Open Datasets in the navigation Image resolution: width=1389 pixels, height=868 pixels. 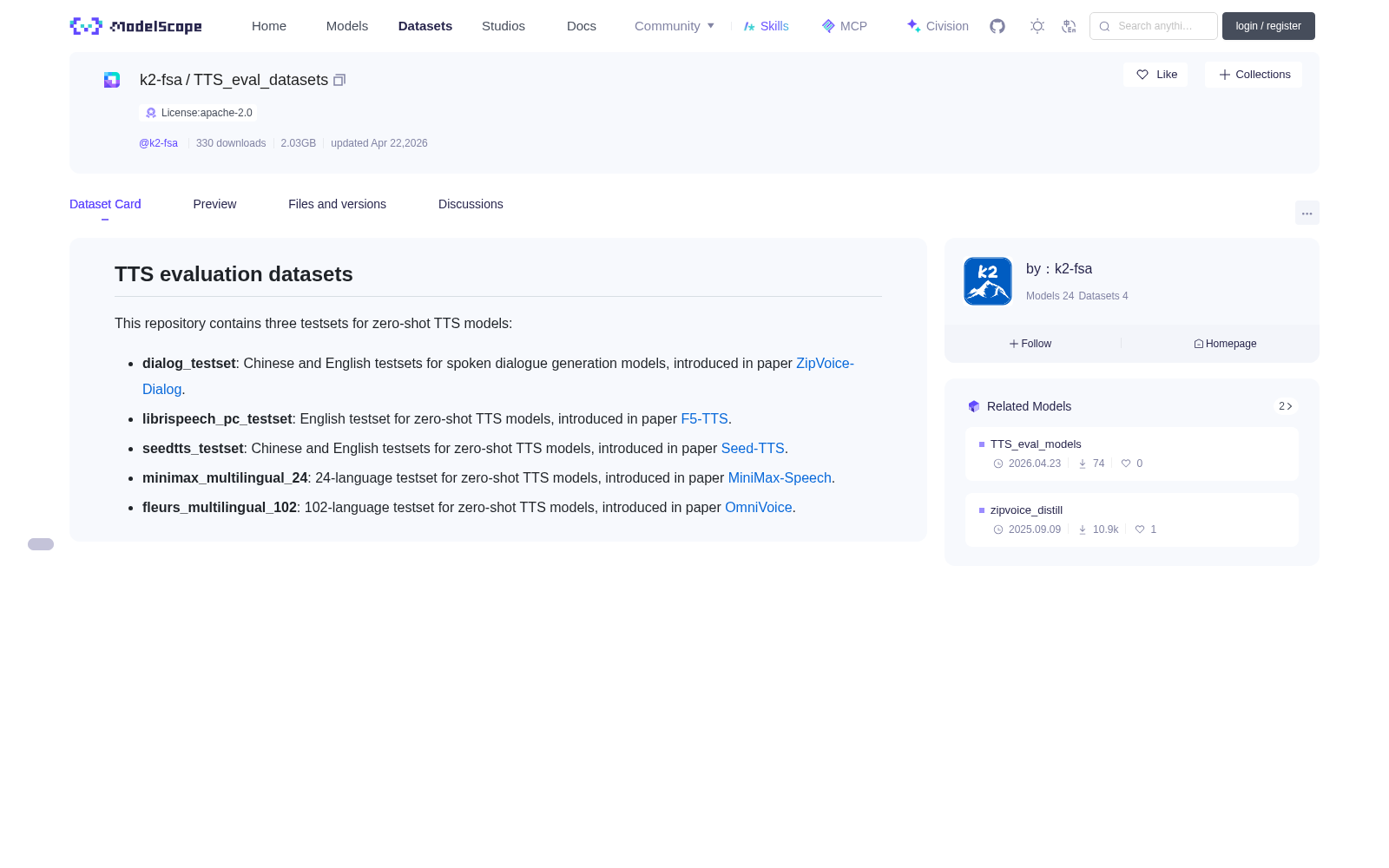(x=425, y=26)
